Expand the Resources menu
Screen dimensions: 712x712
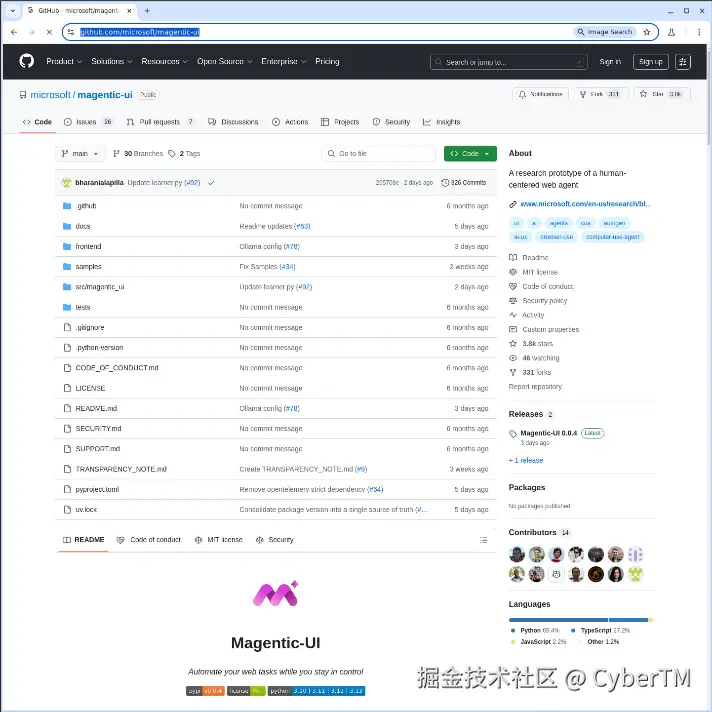(x=164, y=61)
